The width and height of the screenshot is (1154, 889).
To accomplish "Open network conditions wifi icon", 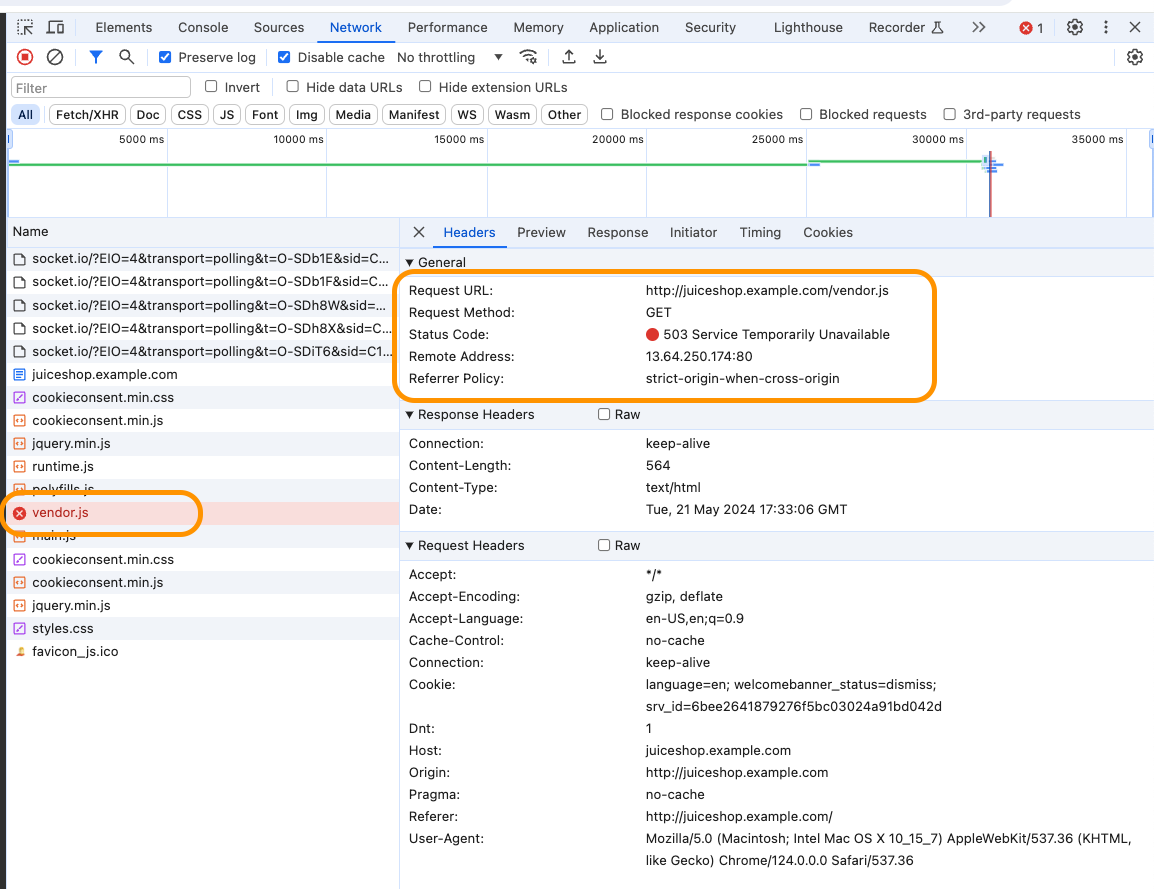I will (x=528, y=57).
